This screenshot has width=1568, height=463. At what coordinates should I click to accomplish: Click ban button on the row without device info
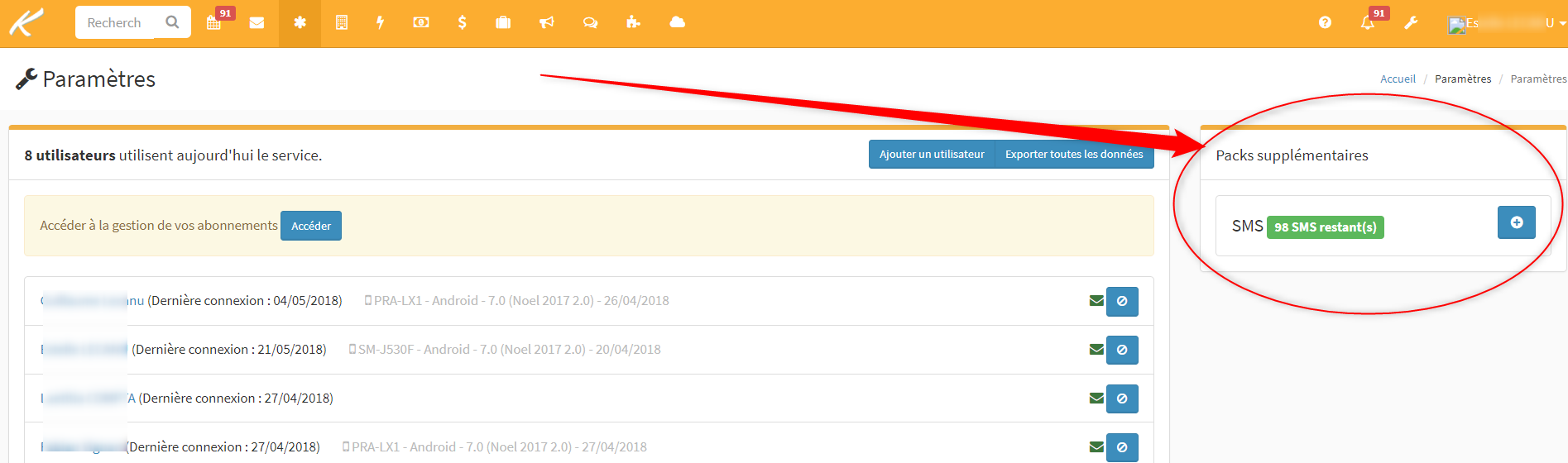[1122, 399]
